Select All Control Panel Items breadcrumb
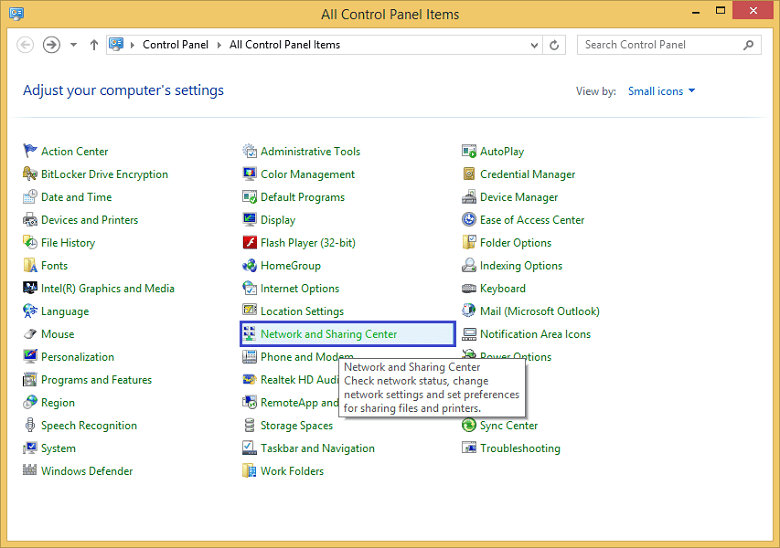This screenshot has width=780, height=548. point(285,45)
